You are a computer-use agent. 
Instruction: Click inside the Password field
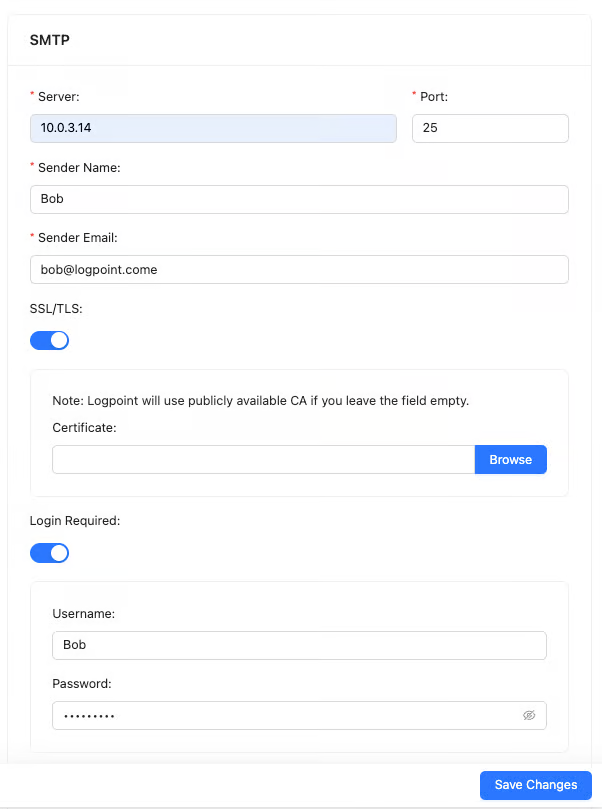coord(280,715)
